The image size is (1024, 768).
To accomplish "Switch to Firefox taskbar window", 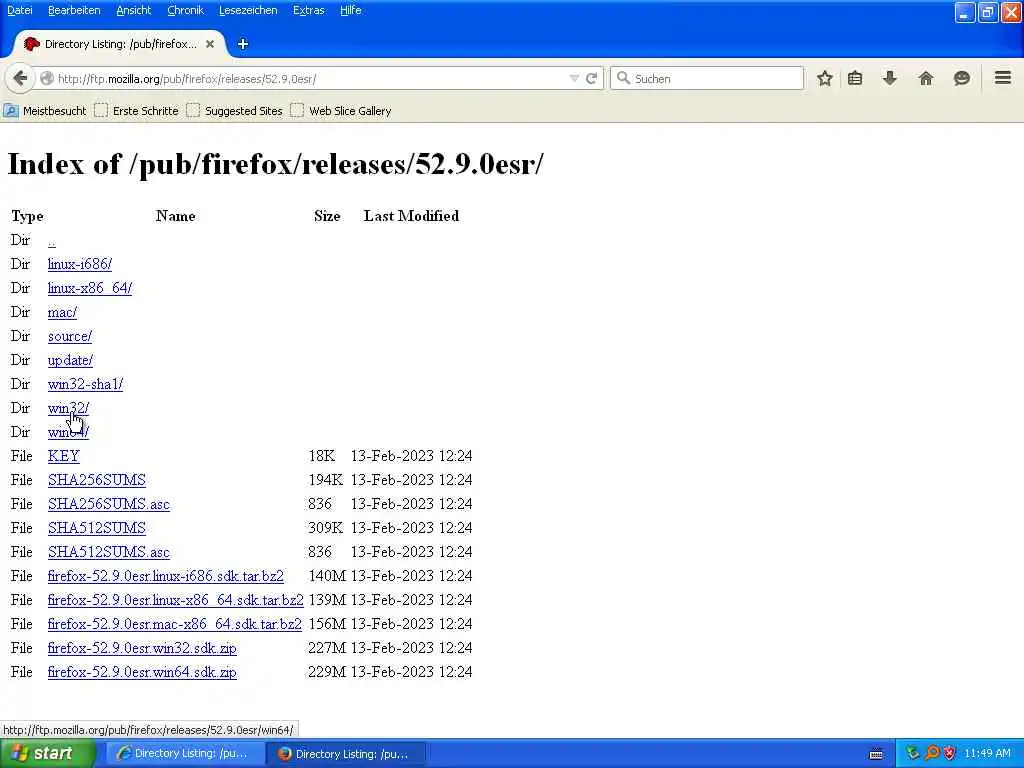I will pos(346,754).
